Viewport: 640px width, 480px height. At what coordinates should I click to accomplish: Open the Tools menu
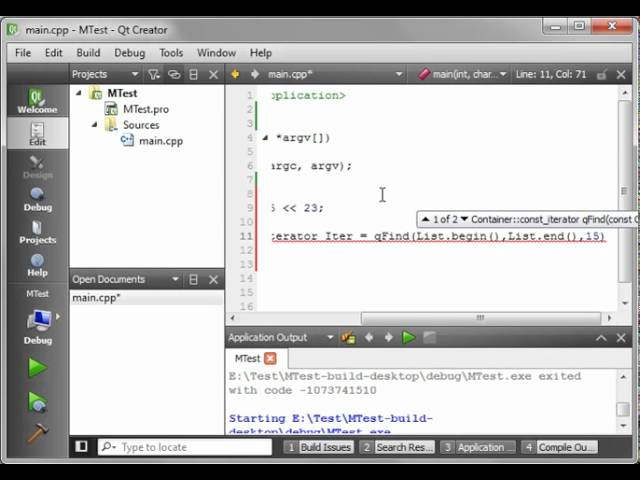(x=171, y=53)
